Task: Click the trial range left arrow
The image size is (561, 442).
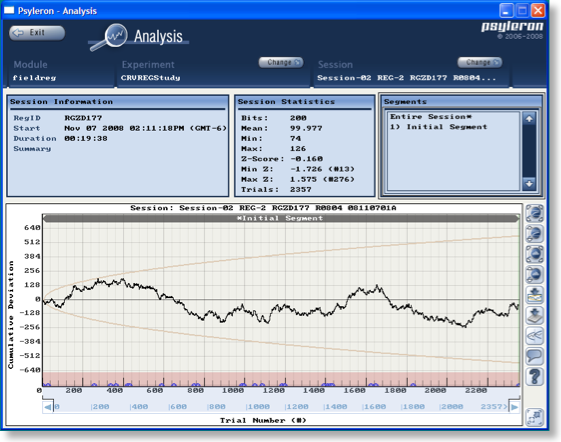Action: (x=47, y=407)
